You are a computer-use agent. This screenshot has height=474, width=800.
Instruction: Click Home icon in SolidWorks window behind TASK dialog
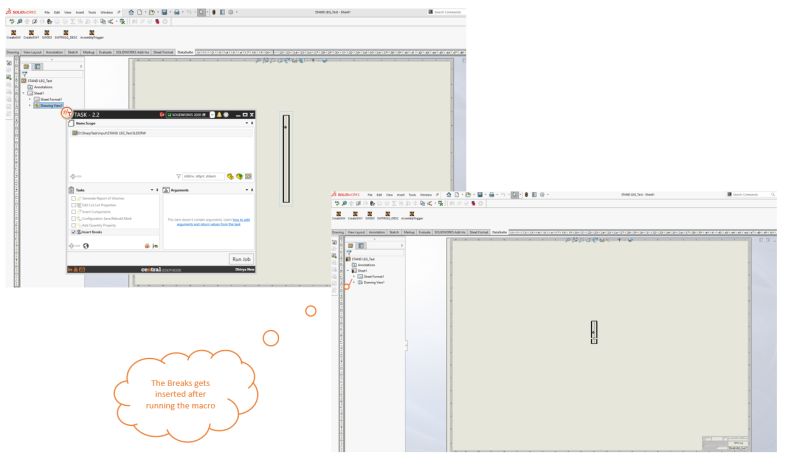[x=131, y=12]
